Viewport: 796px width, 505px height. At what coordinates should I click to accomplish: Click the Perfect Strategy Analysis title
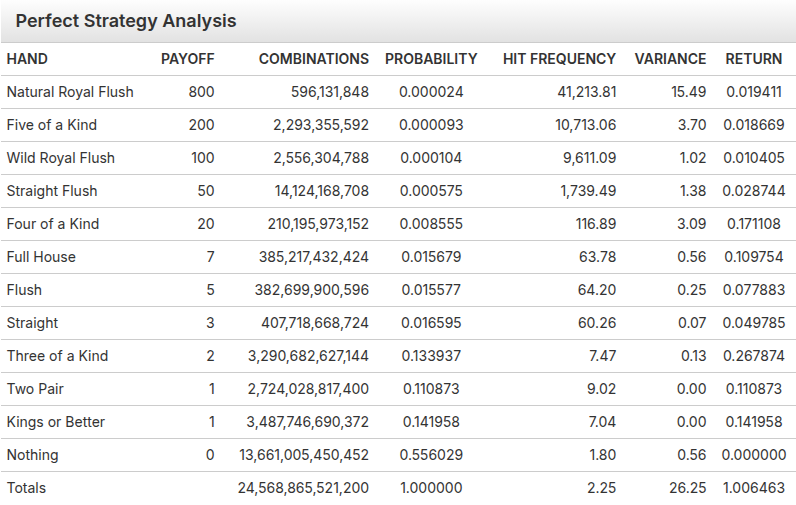(x=126, y=21)
